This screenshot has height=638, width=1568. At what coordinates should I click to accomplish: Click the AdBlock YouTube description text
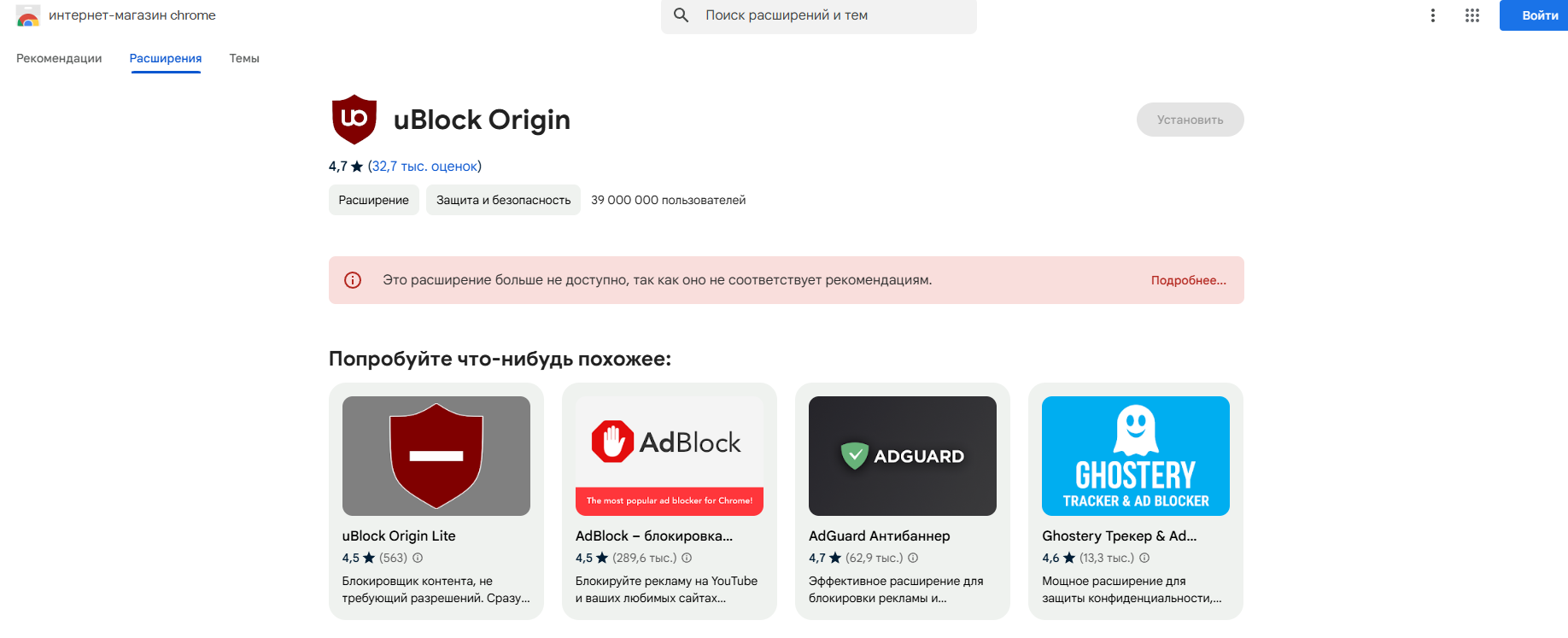666,589
